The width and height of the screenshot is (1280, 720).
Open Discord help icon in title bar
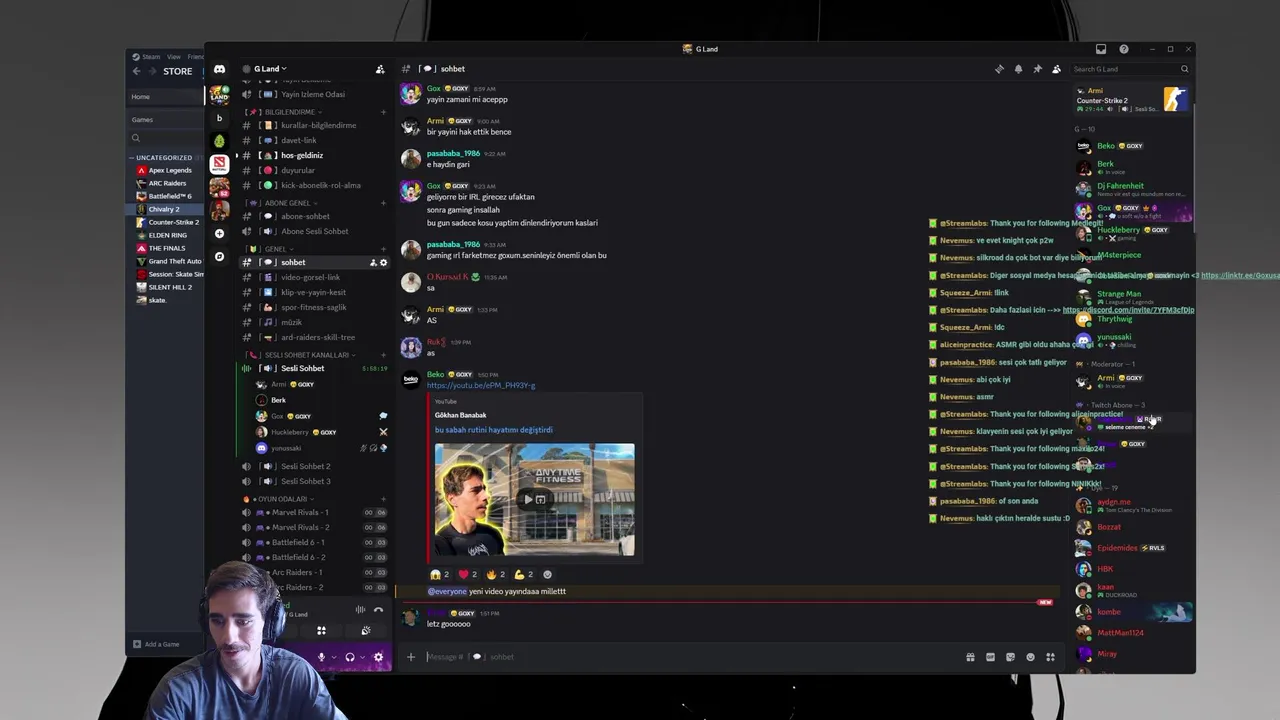[1124, 49]
